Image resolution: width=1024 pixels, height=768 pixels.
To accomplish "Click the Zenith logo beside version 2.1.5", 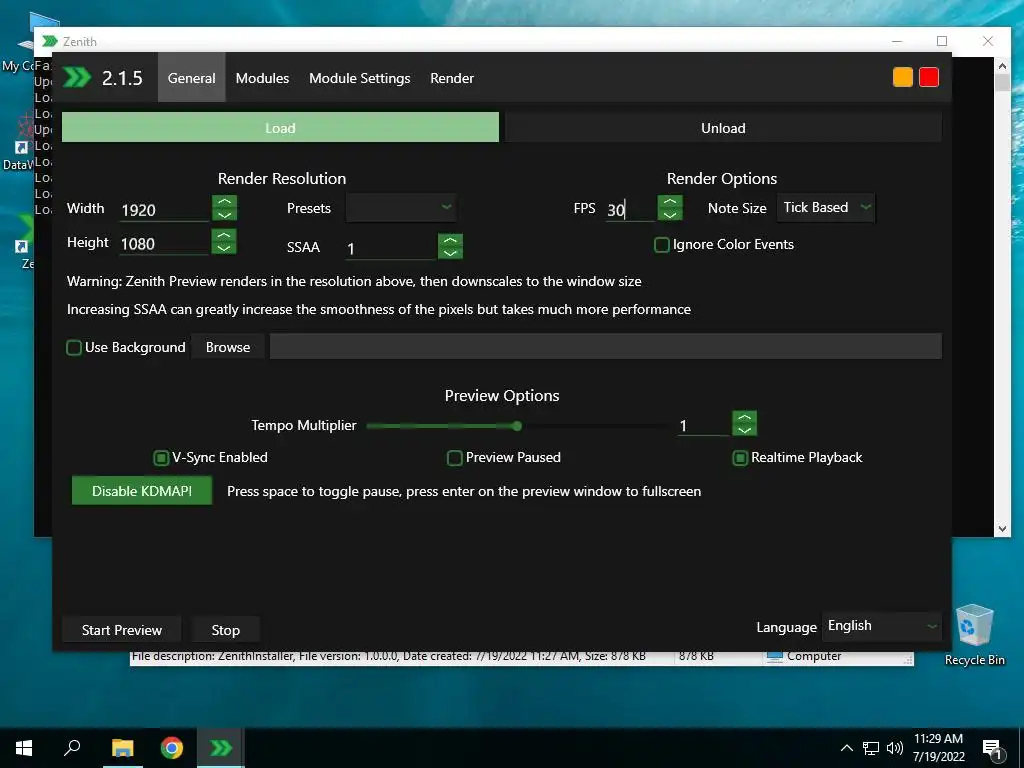I will click(x=77, y=78).
